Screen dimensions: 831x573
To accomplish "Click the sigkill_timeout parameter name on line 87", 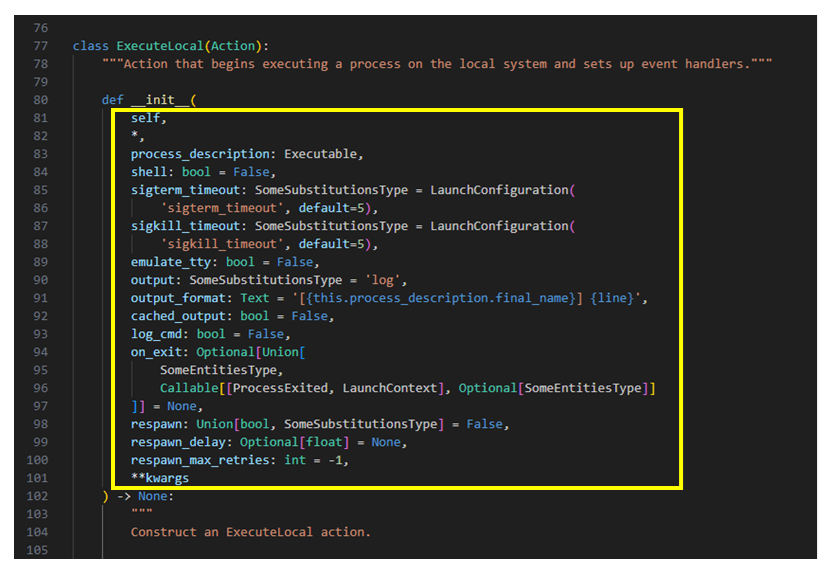I will [x=185, y=226].
